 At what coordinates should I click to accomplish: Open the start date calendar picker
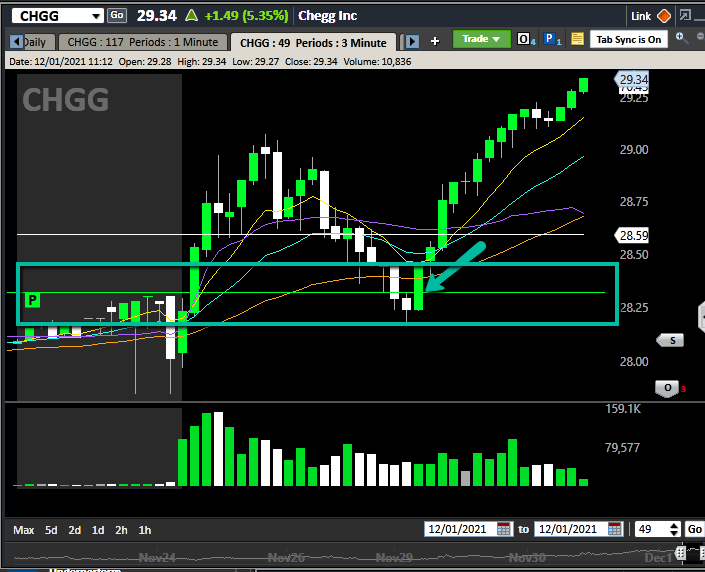(504, 529)
